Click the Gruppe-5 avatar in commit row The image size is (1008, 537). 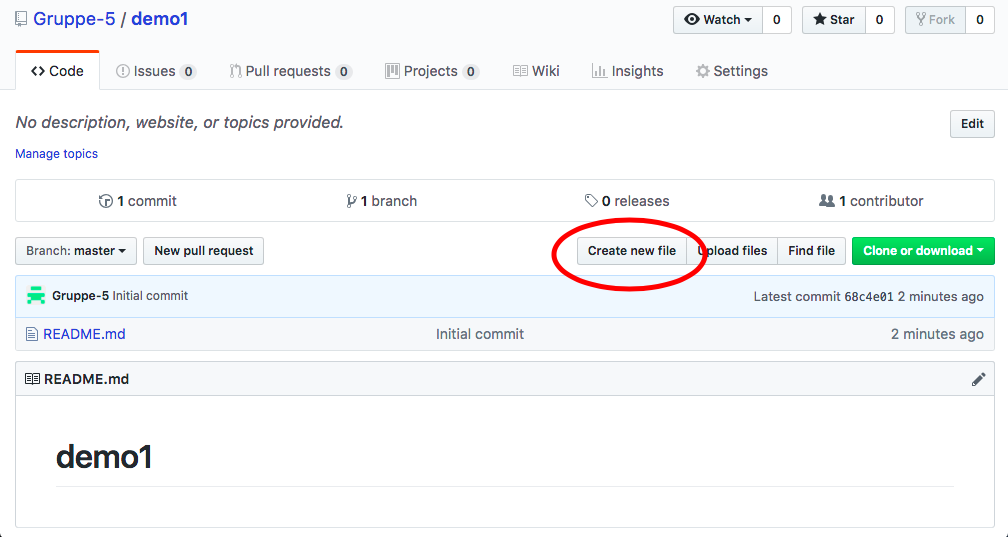[36, 296]
